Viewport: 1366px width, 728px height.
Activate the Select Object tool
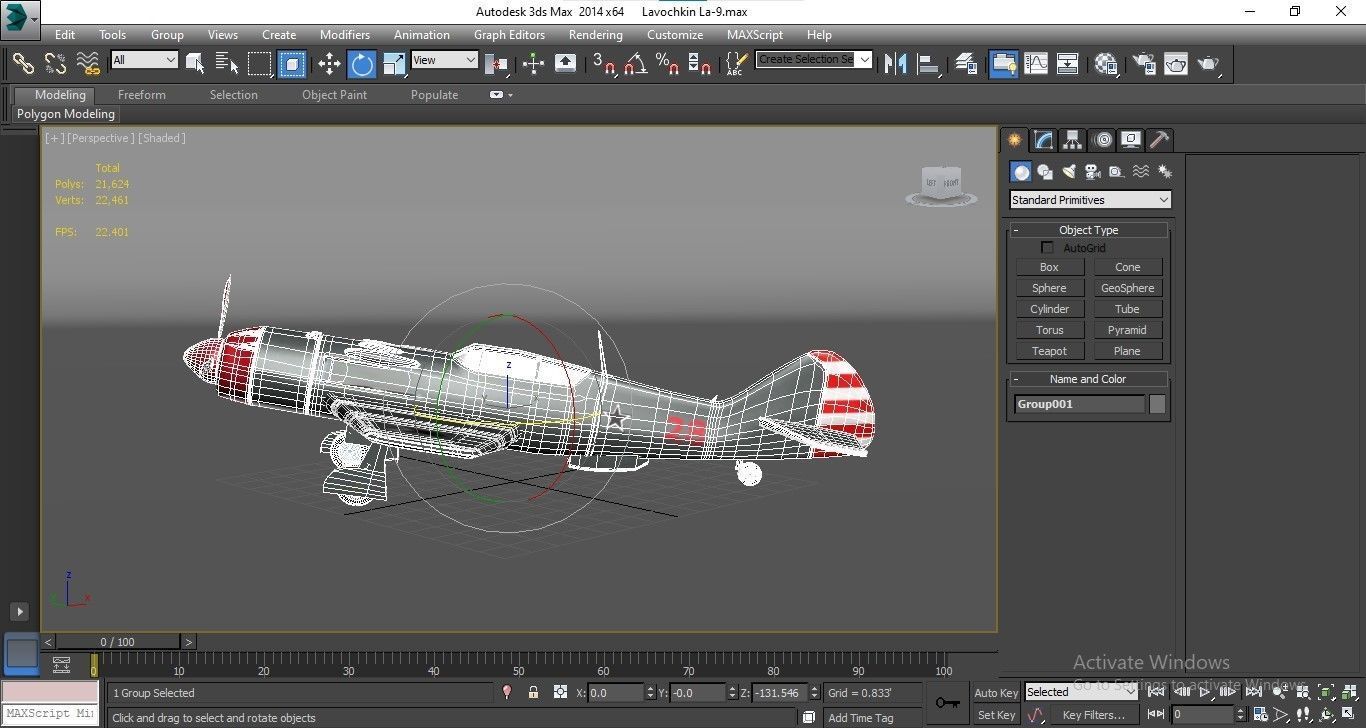pos(195,64)
